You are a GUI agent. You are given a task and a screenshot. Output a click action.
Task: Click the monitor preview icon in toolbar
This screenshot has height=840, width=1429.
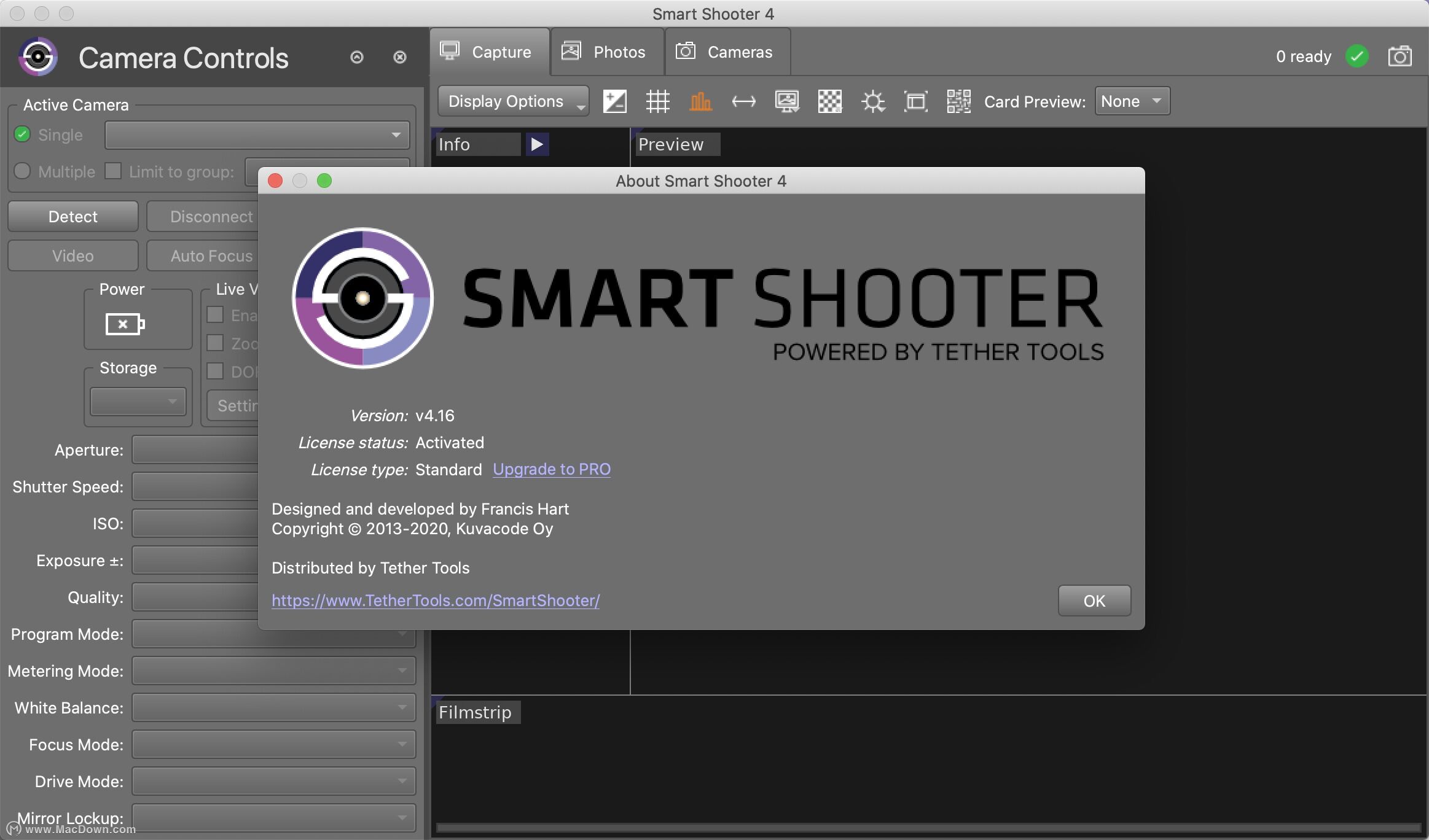point(787,101)
